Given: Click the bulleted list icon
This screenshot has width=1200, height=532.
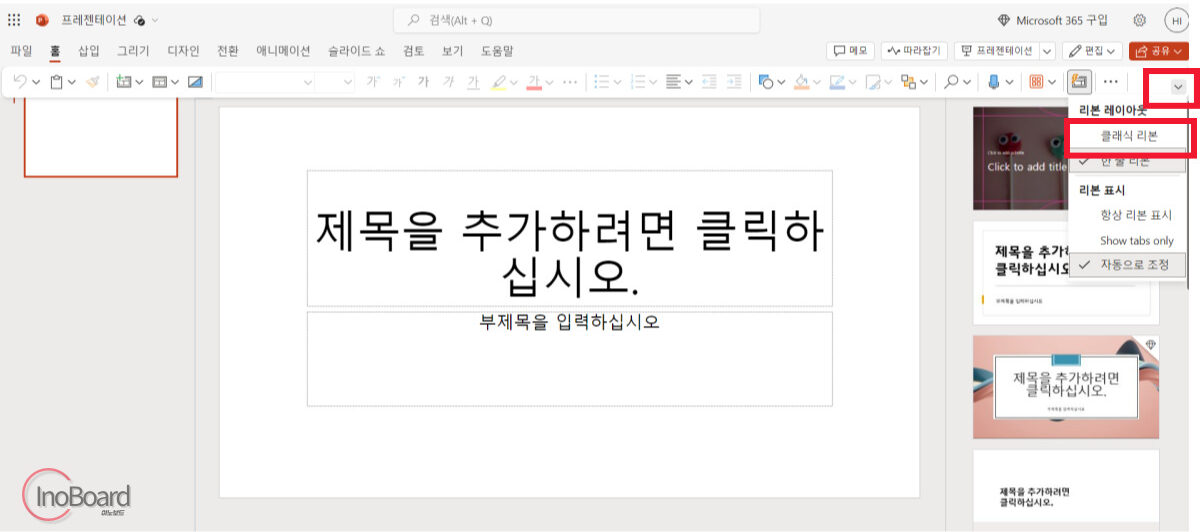Looking at the screenshot, I should tap(601, 82).
